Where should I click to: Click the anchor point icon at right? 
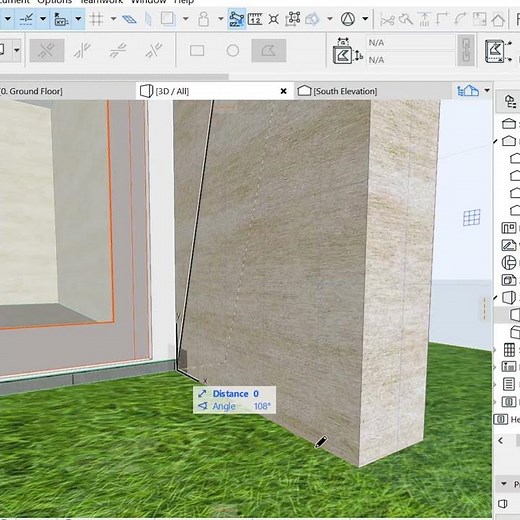(x=498, y=51)
